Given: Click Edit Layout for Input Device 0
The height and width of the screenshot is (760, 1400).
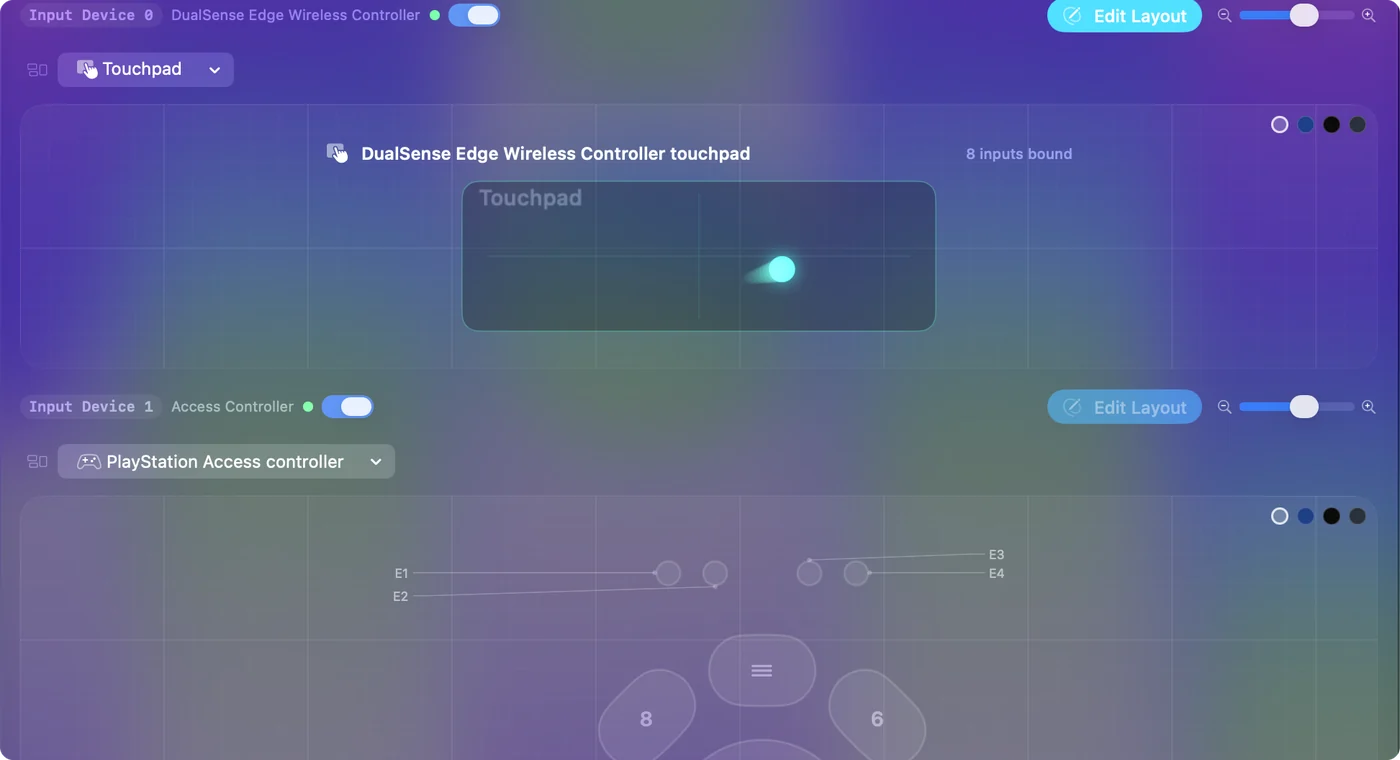Looking at the screenshot, I should (1124, 16).
